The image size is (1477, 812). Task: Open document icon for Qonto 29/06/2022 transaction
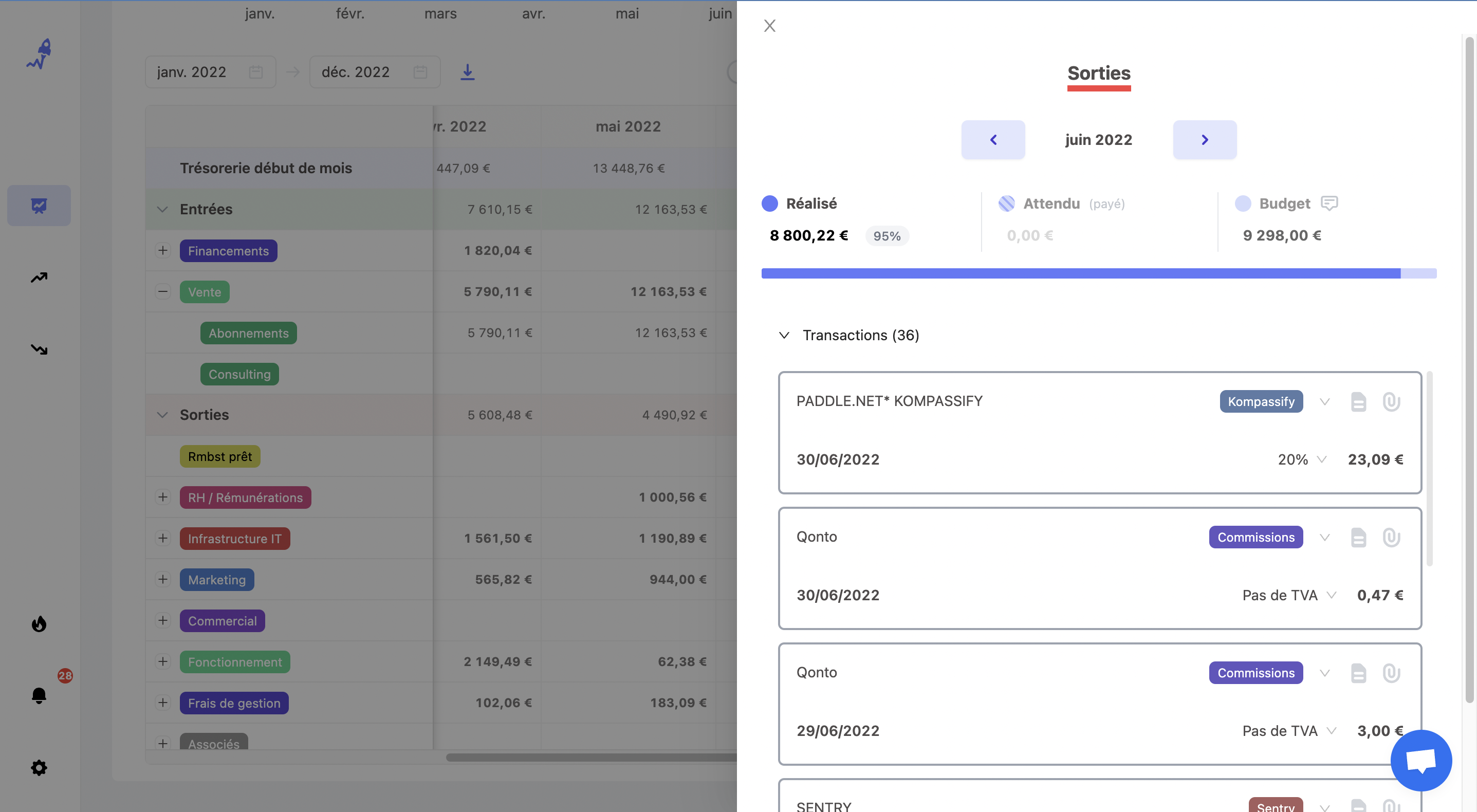pos(1358,673)
